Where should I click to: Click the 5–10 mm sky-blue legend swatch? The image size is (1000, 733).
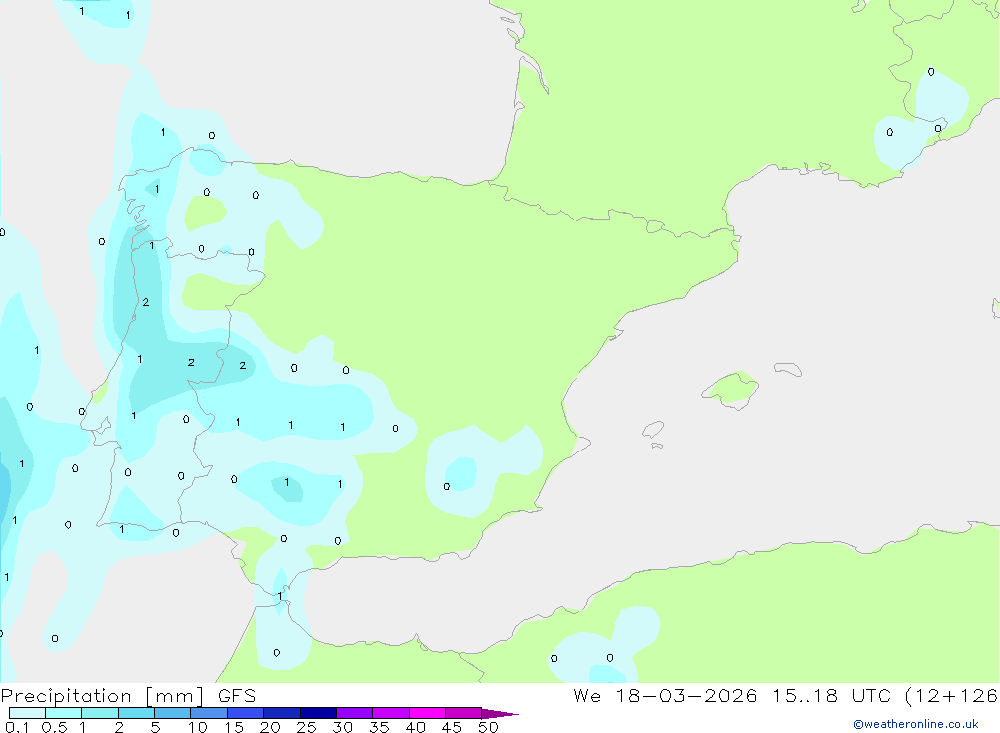(x=173, y=713)
